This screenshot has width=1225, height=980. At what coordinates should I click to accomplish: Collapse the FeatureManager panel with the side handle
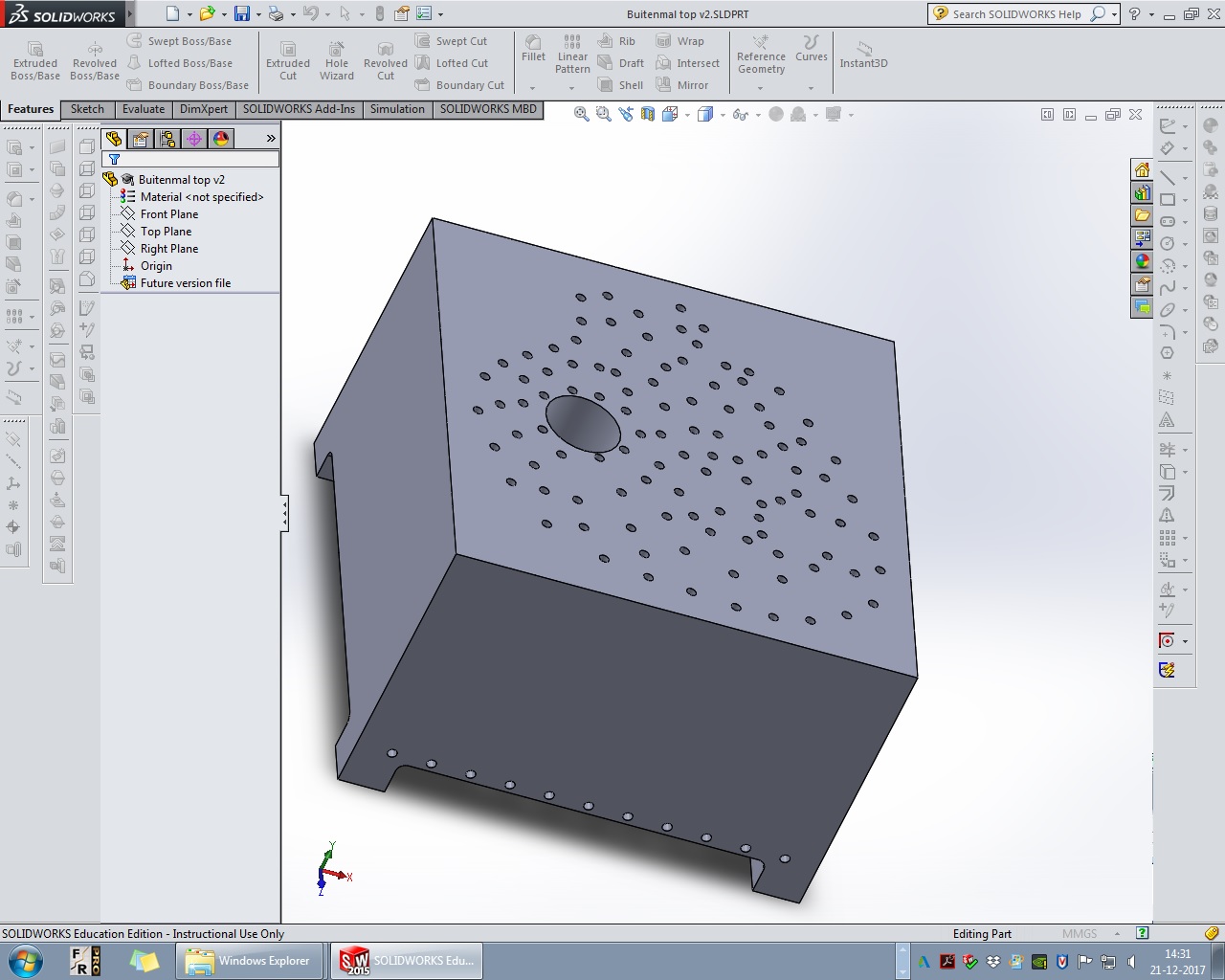pos(284,513)
